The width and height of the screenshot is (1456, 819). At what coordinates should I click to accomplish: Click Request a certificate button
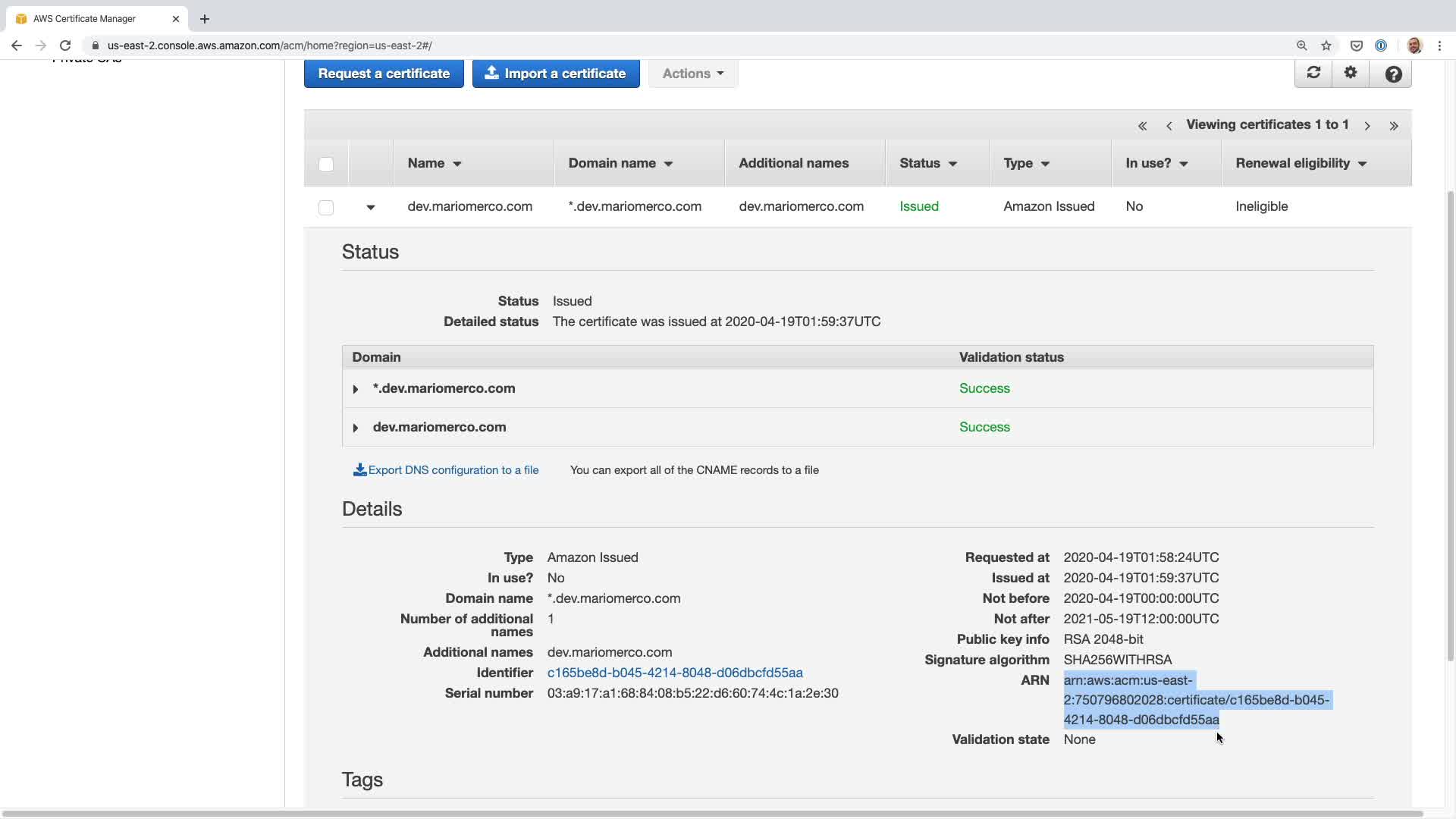(384, 74)
